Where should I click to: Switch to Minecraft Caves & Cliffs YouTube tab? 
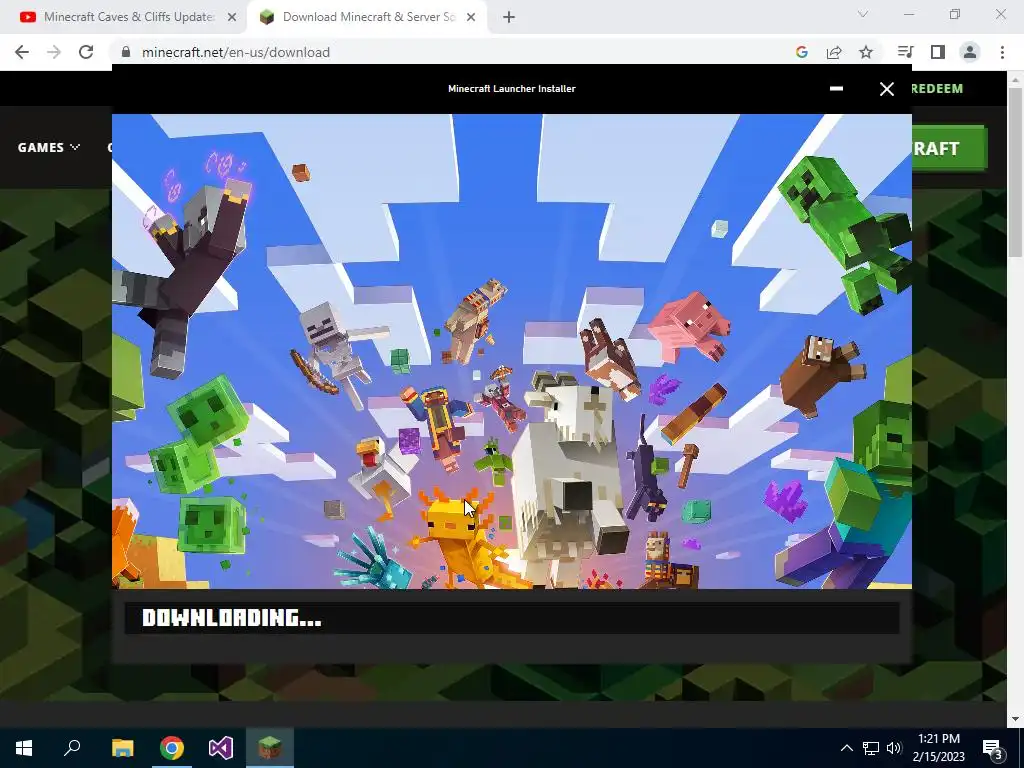coord(123,17)
